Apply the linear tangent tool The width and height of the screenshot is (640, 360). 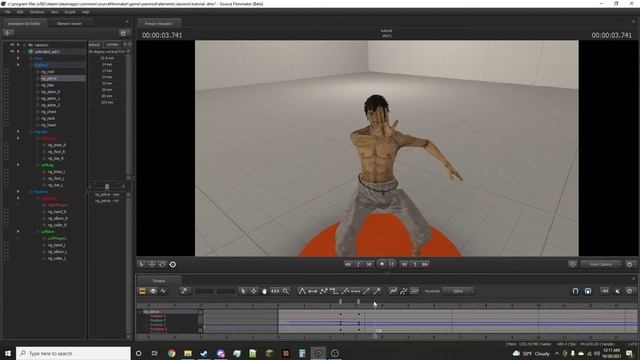pos(324,291)
